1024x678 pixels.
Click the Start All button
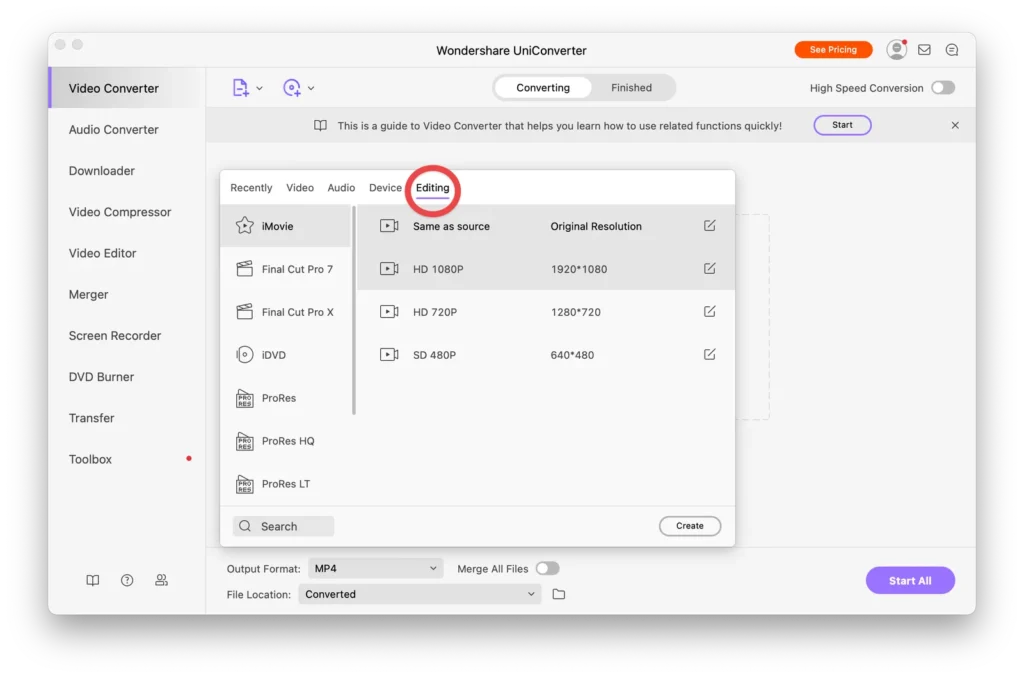[x=910, y=580]
